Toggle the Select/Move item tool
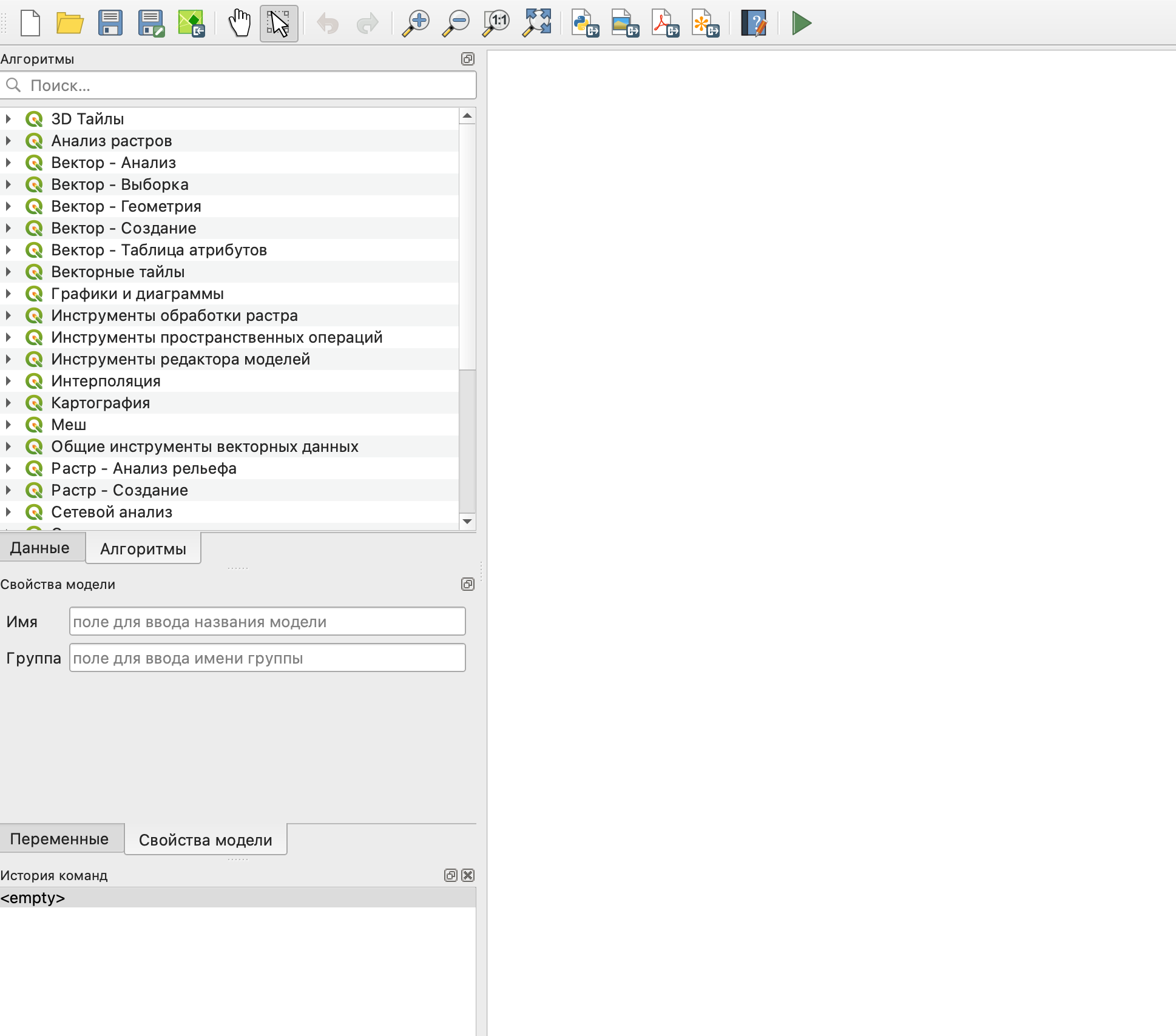 click(279, 24)
